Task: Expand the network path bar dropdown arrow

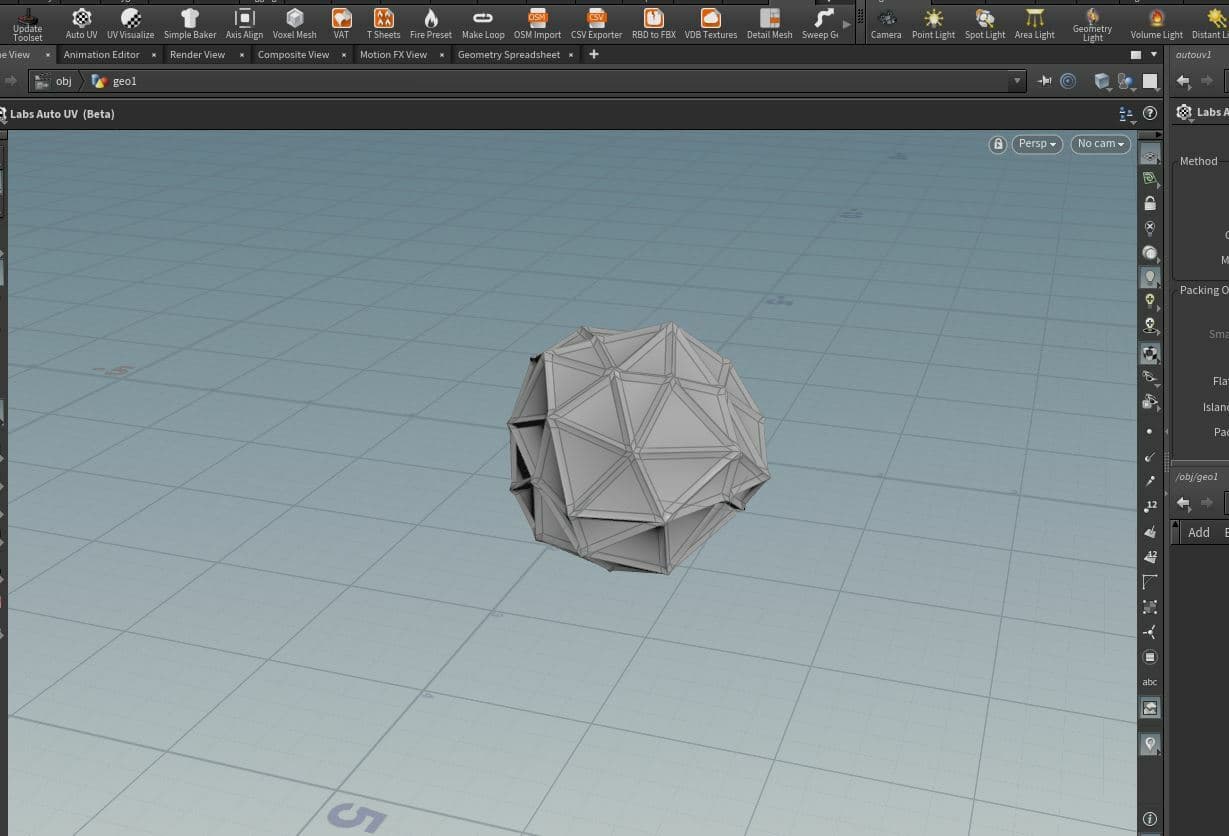Action: click(x=1017, y=81)
